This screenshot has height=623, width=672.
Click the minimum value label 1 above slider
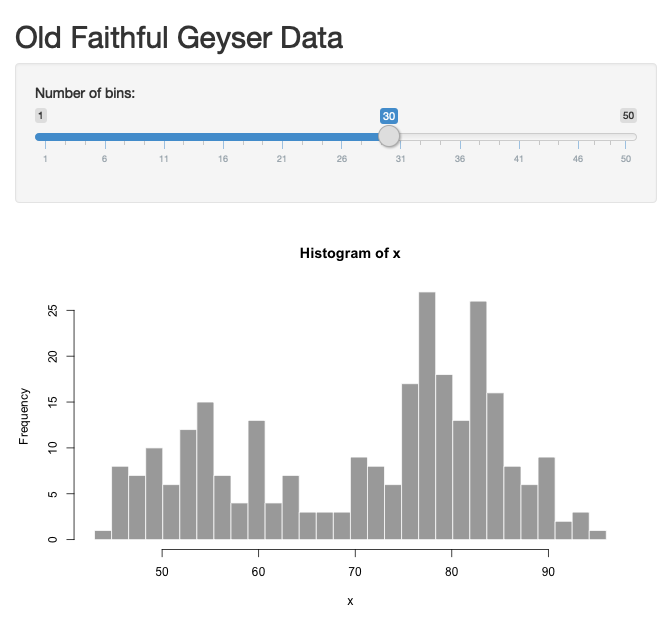click(41, 115)
